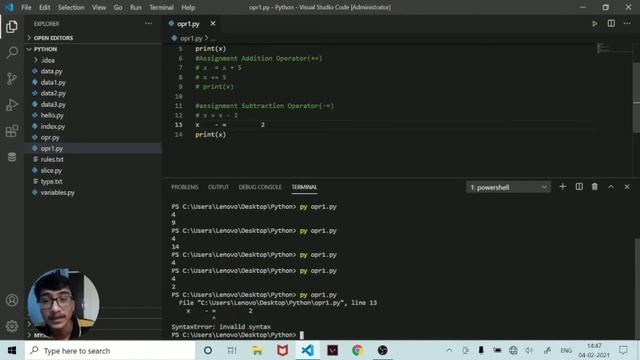The width and height of the screenshot is (640, 360).
Task: Split the editor right
Action: pos(611,24)
